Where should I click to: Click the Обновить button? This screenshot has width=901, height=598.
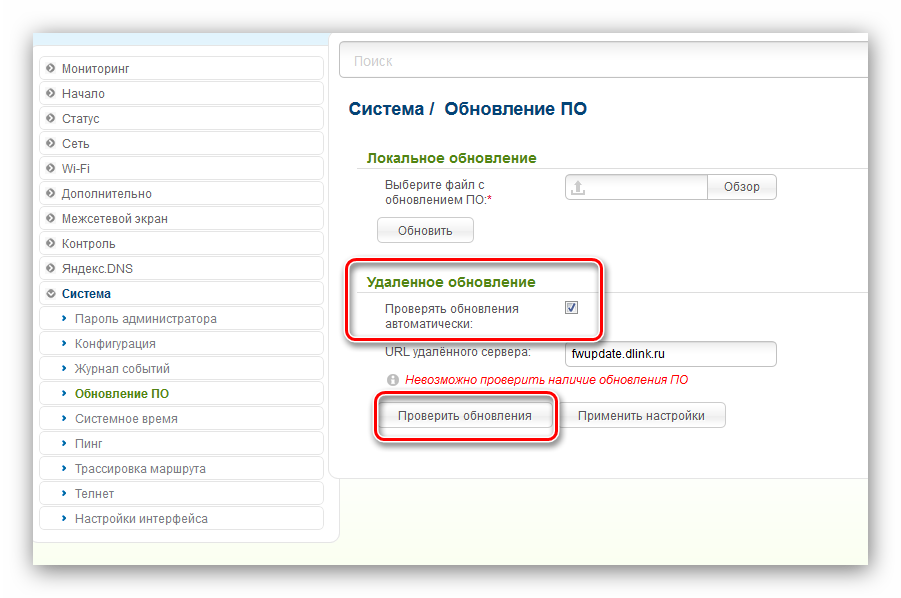tap(425, 230)
